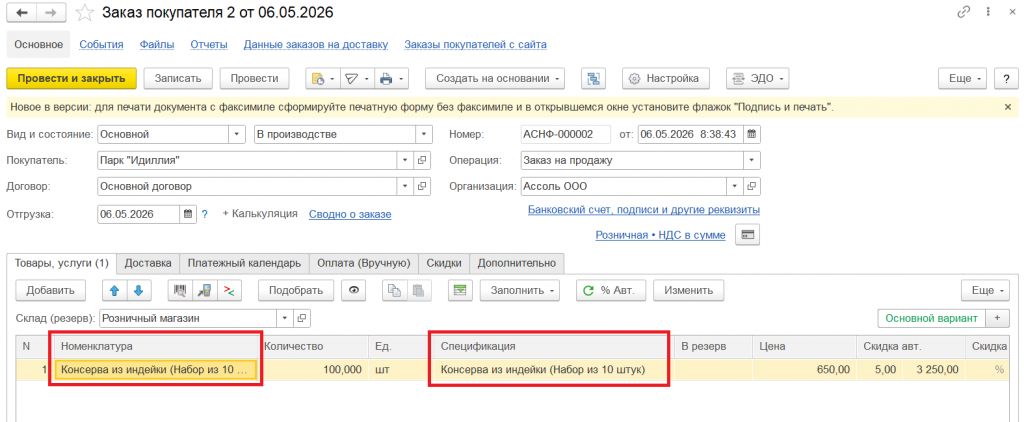Open the document structure (related documents) icon
Viewport: 1024px width, 422px height.
tap(593, 78)
